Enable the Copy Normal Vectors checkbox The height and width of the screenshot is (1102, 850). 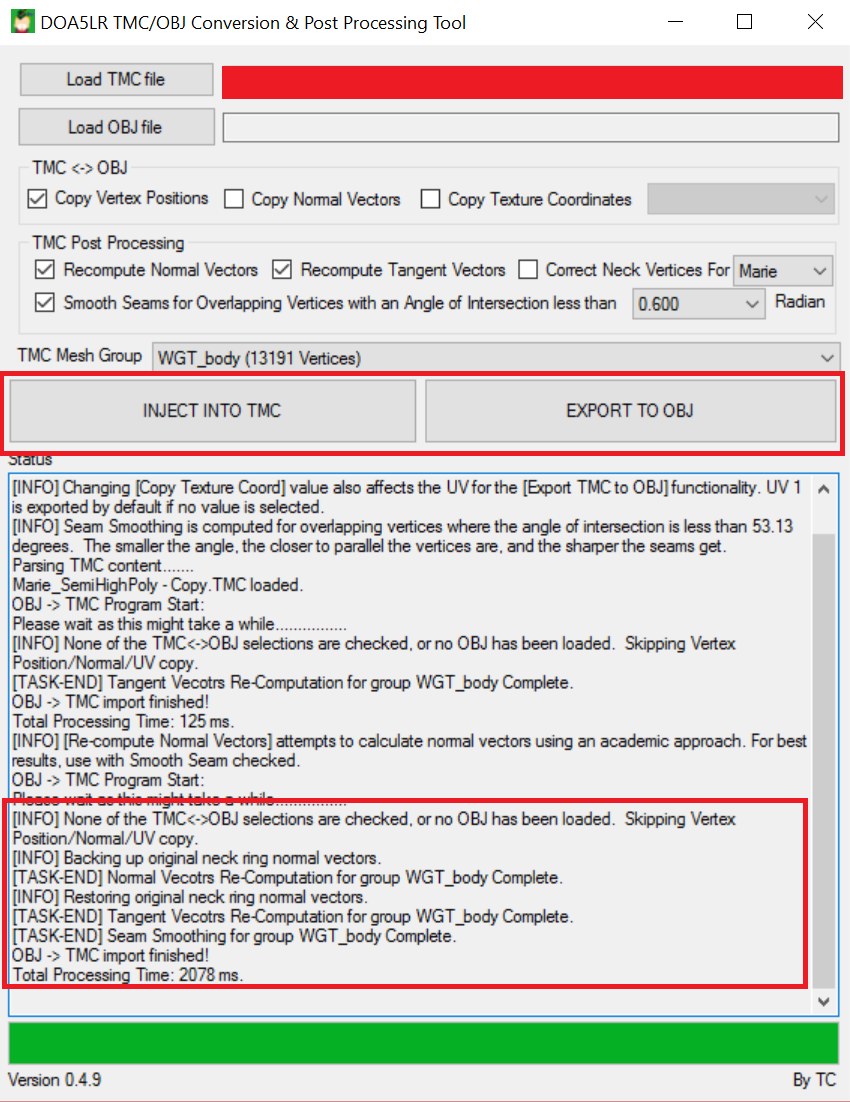234,200
